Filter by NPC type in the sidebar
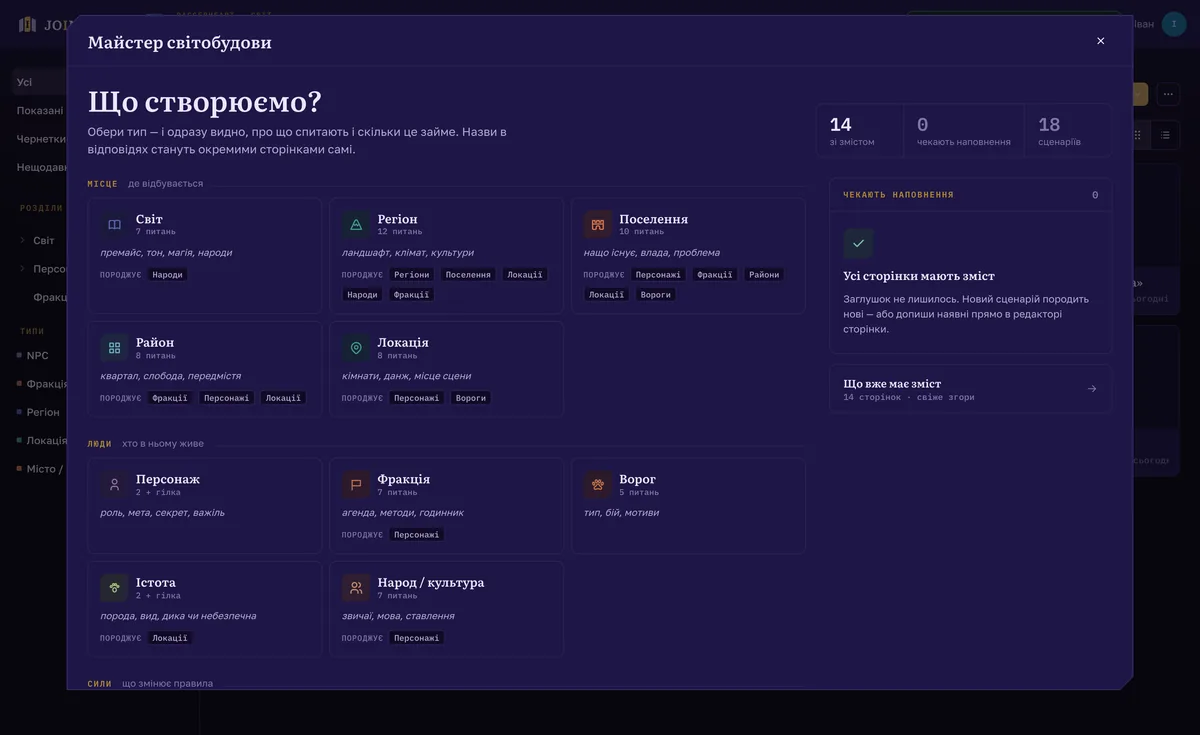Viewport: 1200px width, 735px height. click(x=38, y=355)
